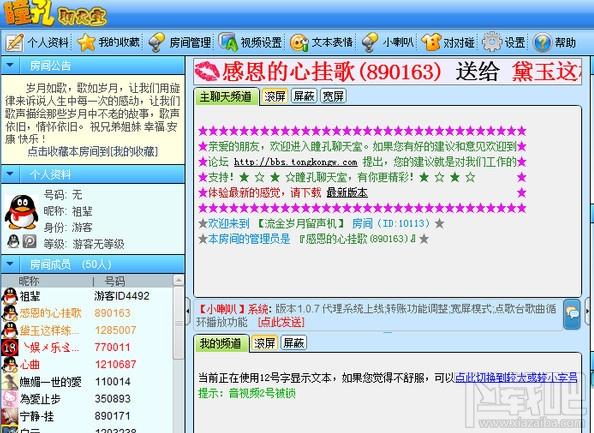The height and width of the screenshot is (433, 594).
Task: Collapse the 房间成员 panel arrow
Action: 10,264
